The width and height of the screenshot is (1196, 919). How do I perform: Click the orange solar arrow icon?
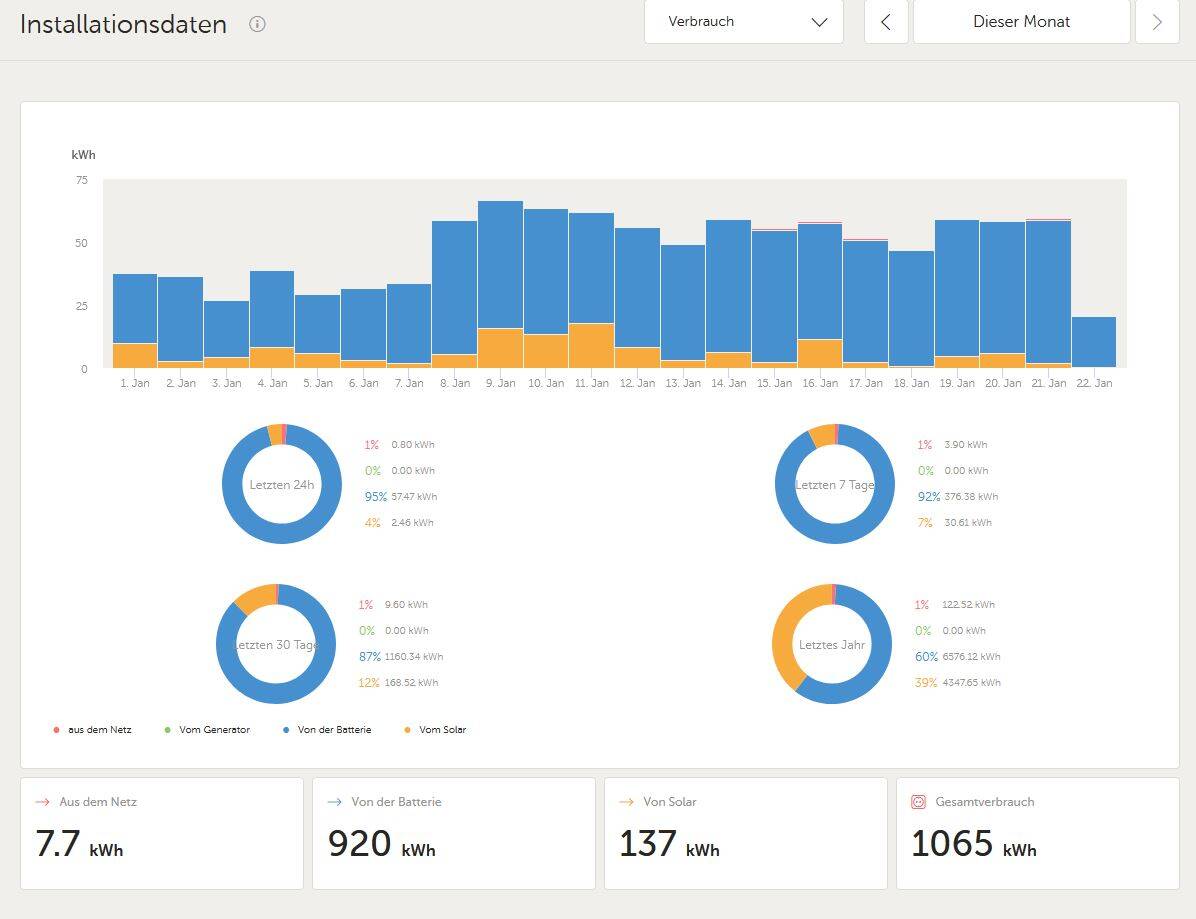(626, 802)
